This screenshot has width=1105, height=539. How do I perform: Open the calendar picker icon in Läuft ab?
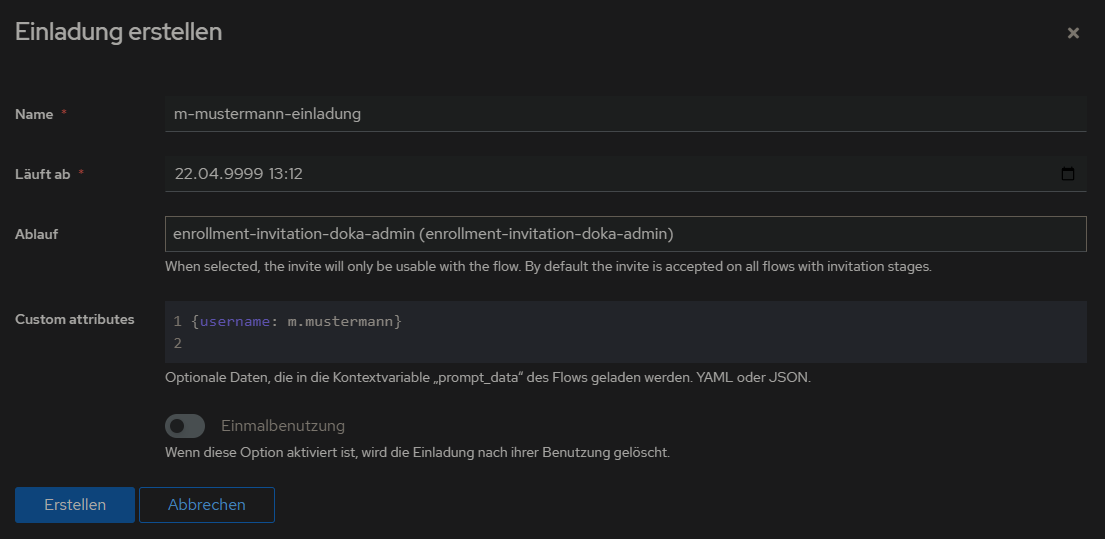coord(1068,174)
